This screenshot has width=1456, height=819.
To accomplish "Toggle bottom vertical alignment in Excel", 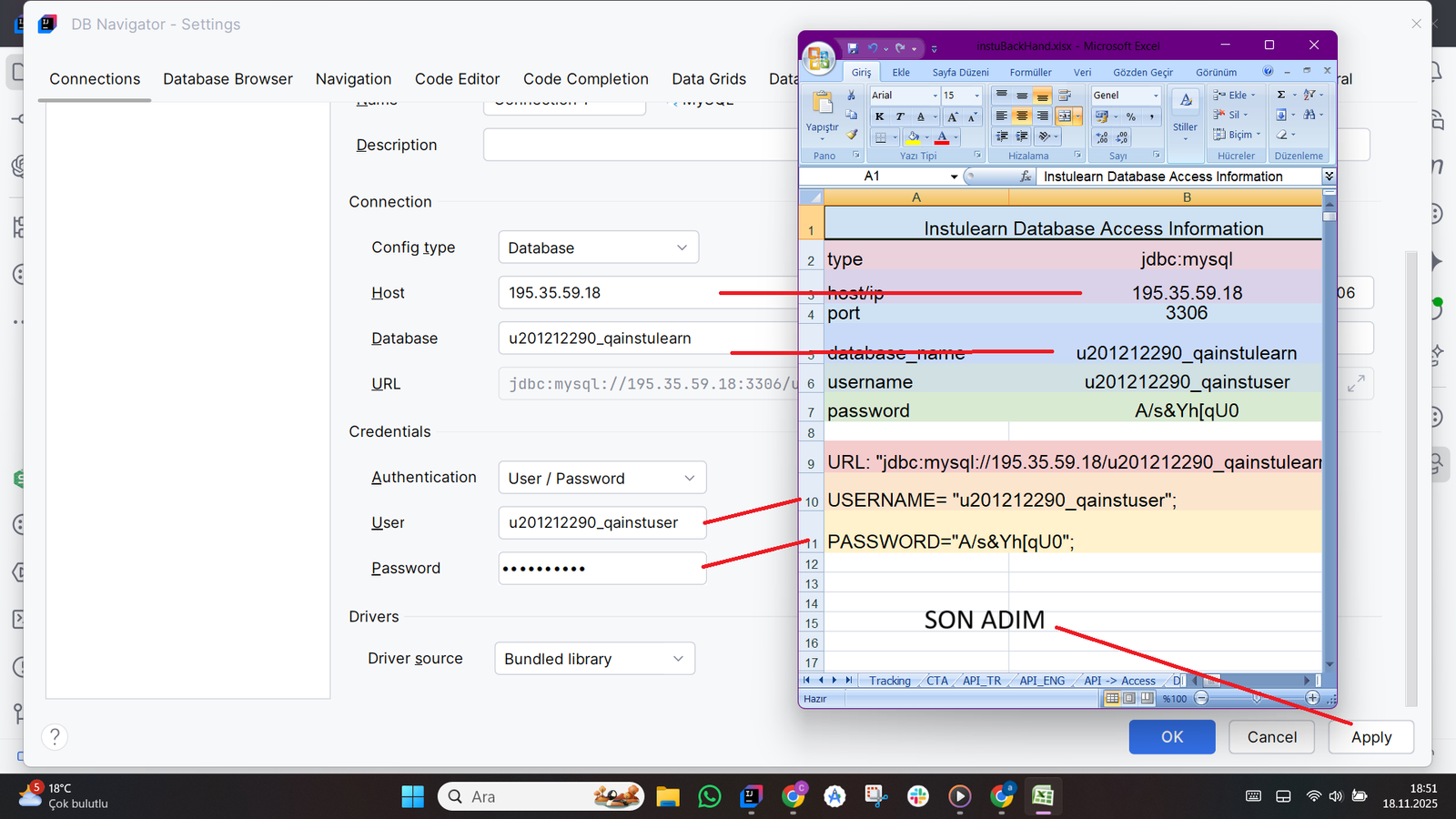I will (1043, 96).
